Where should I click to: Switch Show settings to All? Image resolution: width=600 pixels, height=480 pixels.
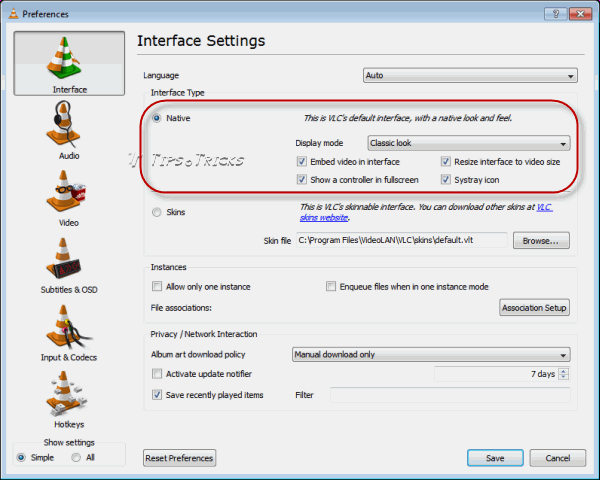coord(76,457)
